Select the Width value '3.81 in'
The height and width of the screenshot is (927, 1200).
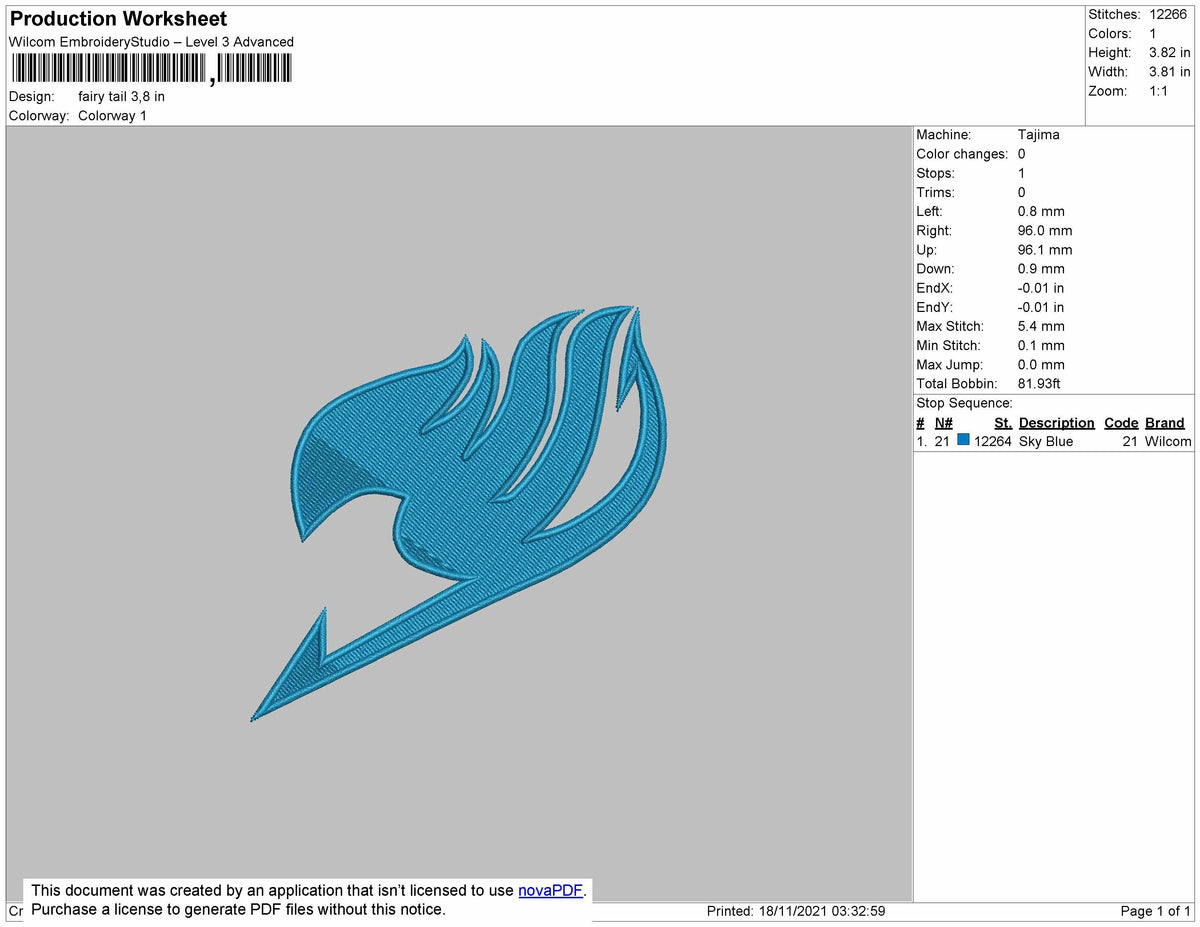[x=1170, y=72]
